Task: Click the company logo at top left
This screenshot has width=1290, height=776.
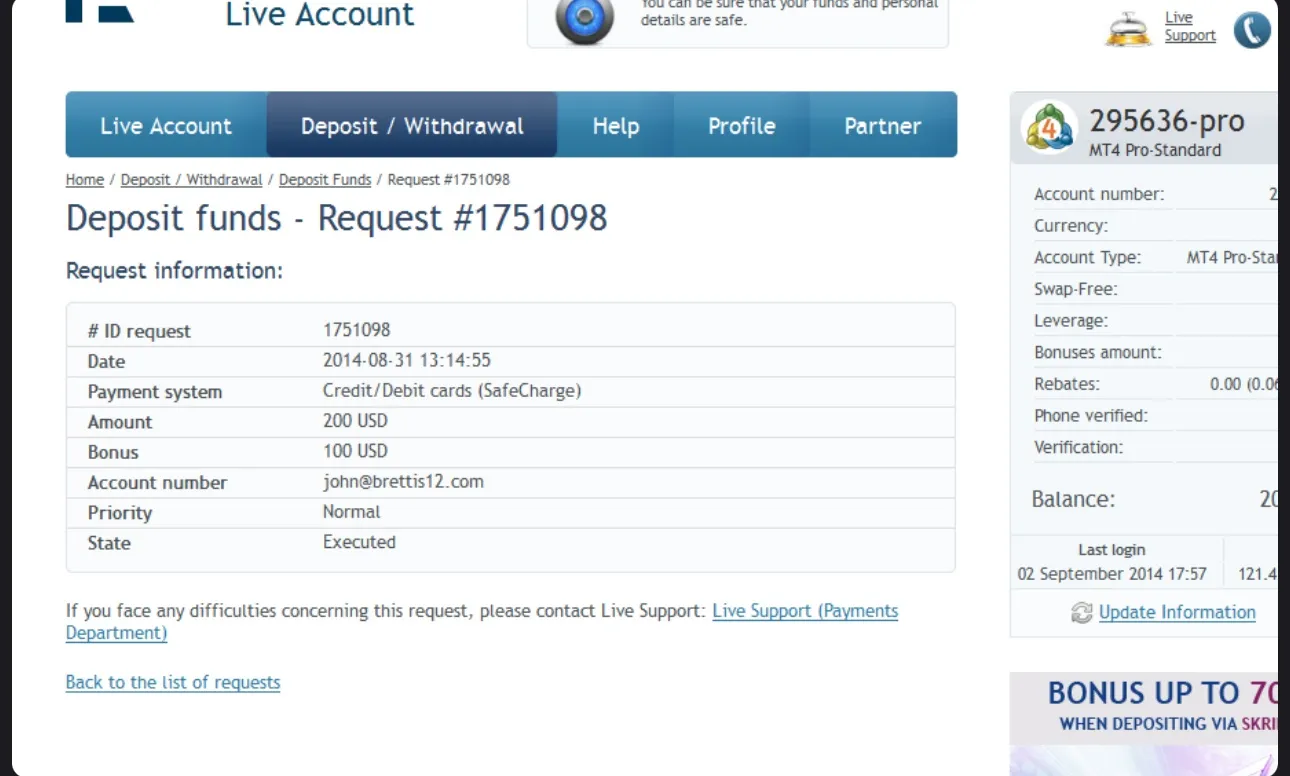Action: coord(100,11)
